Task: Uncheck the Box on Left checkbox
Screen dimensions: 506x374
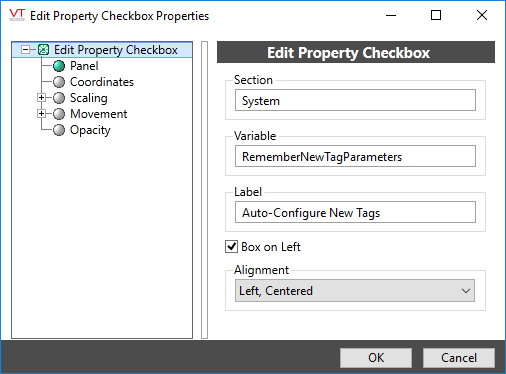Action: tap(231, 247)
